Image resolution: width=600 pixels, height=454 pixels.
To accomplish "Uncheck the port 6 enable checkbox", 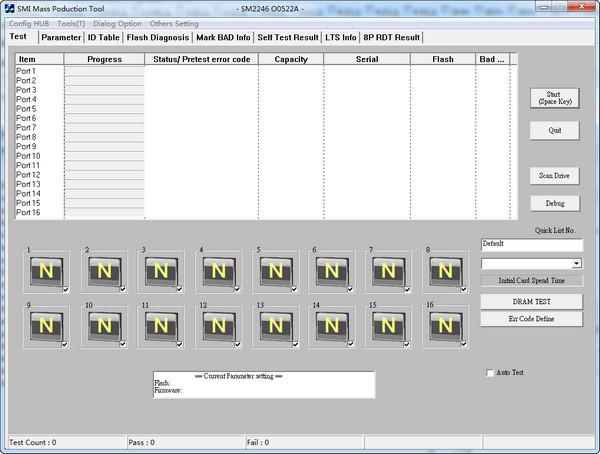I will tap(350, 289).
